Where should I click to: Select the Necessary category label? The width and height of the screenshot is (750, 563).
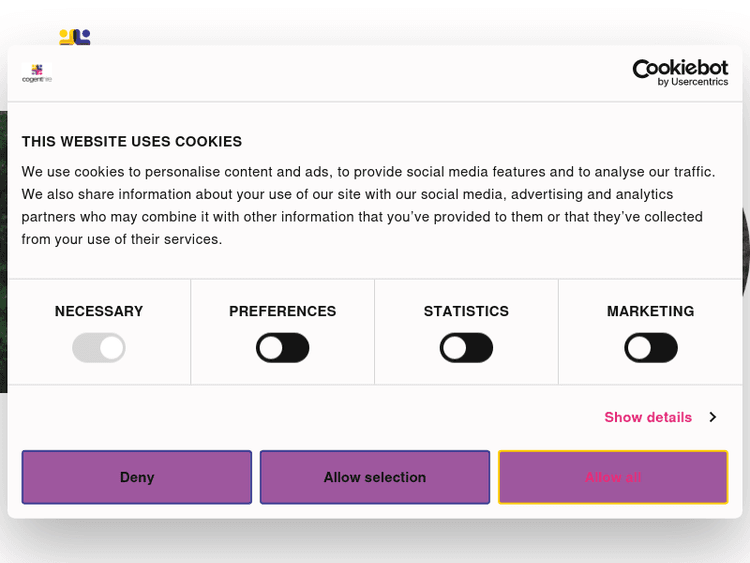point(99,311)
